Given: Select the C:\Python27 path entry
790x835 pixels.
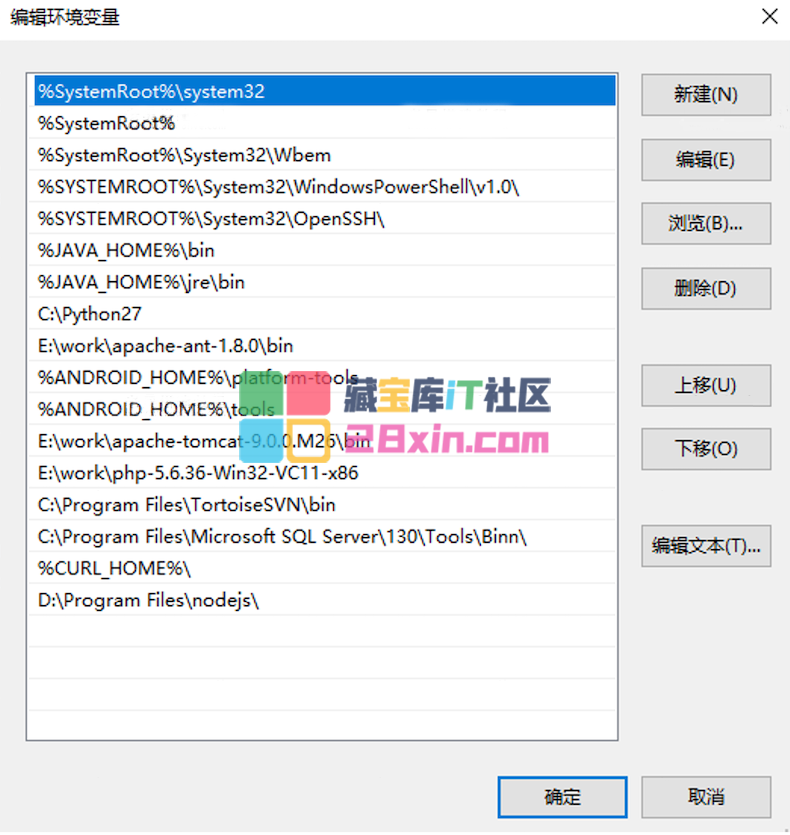Looking at the screenshot, I should [x=90, y=314].
